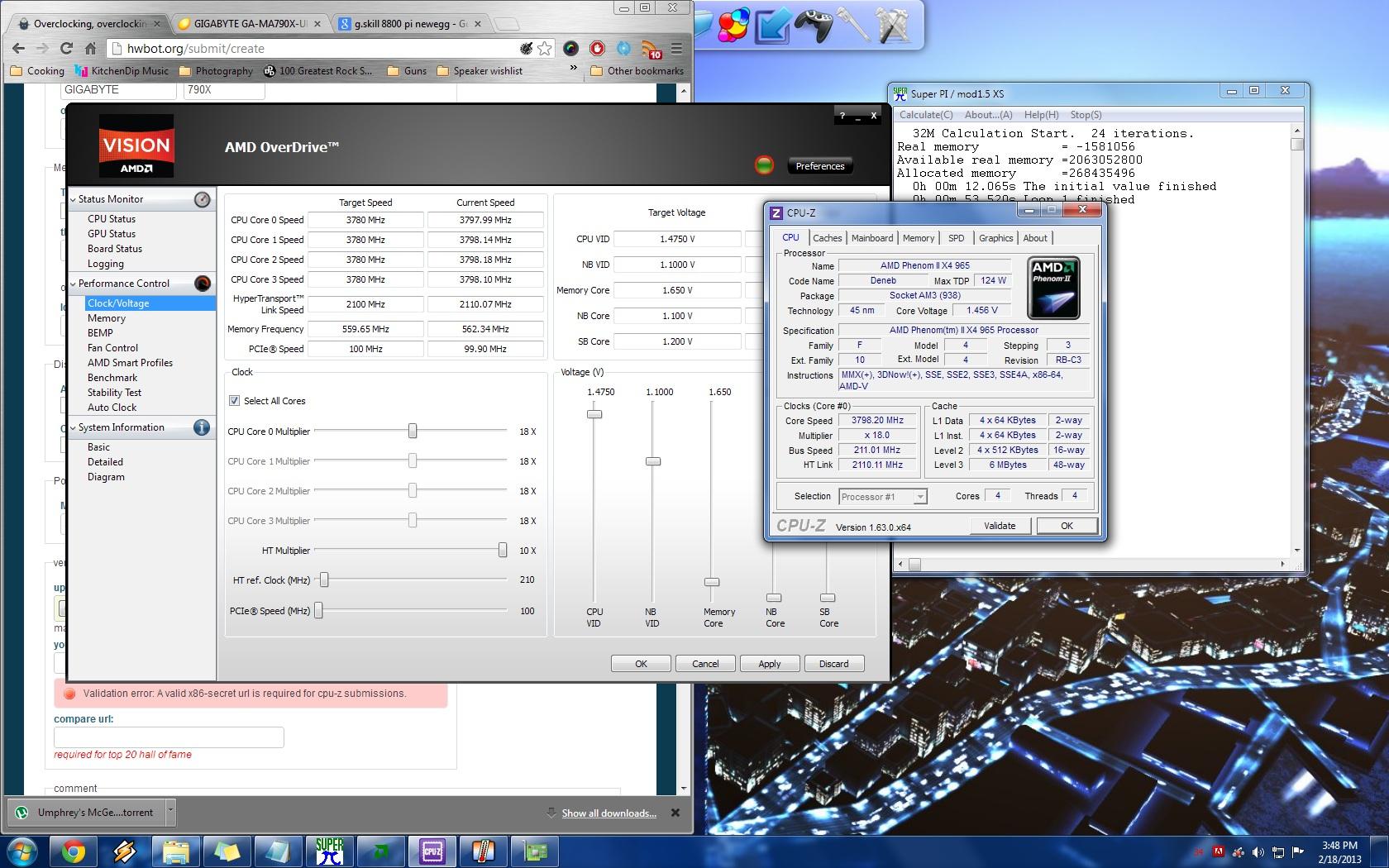The image size is (1389, 868).
Task: Switch to AMD OverDrive taskbar icon
Action: pyautogui.click(x=380, y=851)
